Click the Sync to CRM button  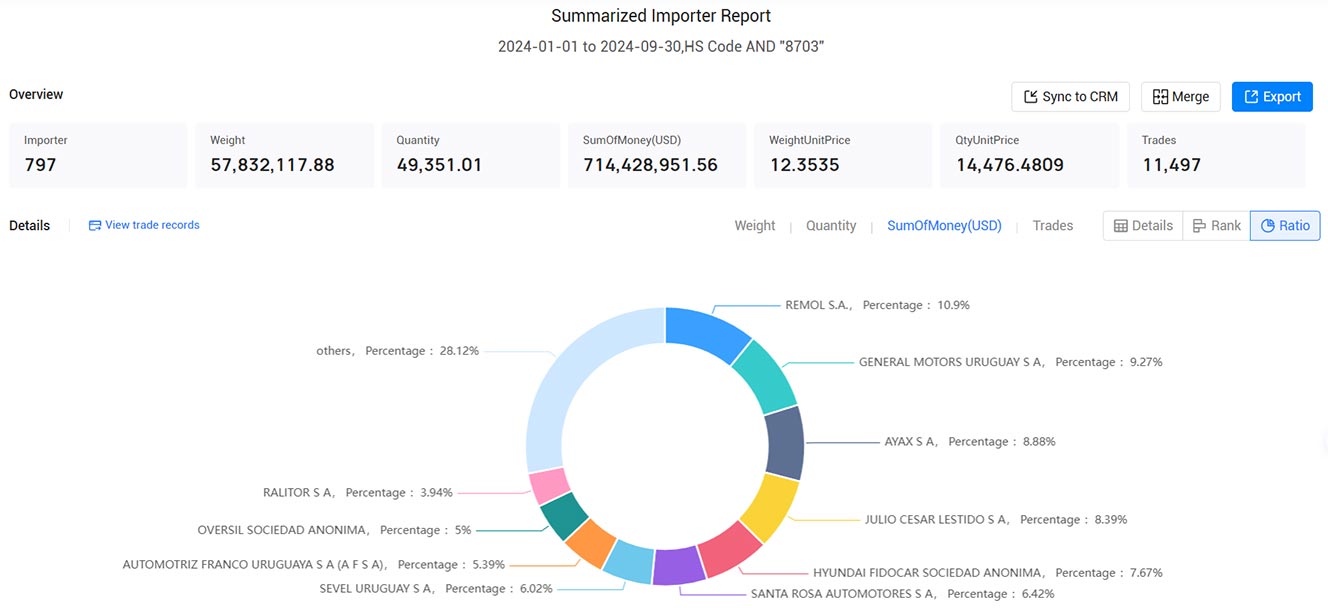coord(1071,97)
